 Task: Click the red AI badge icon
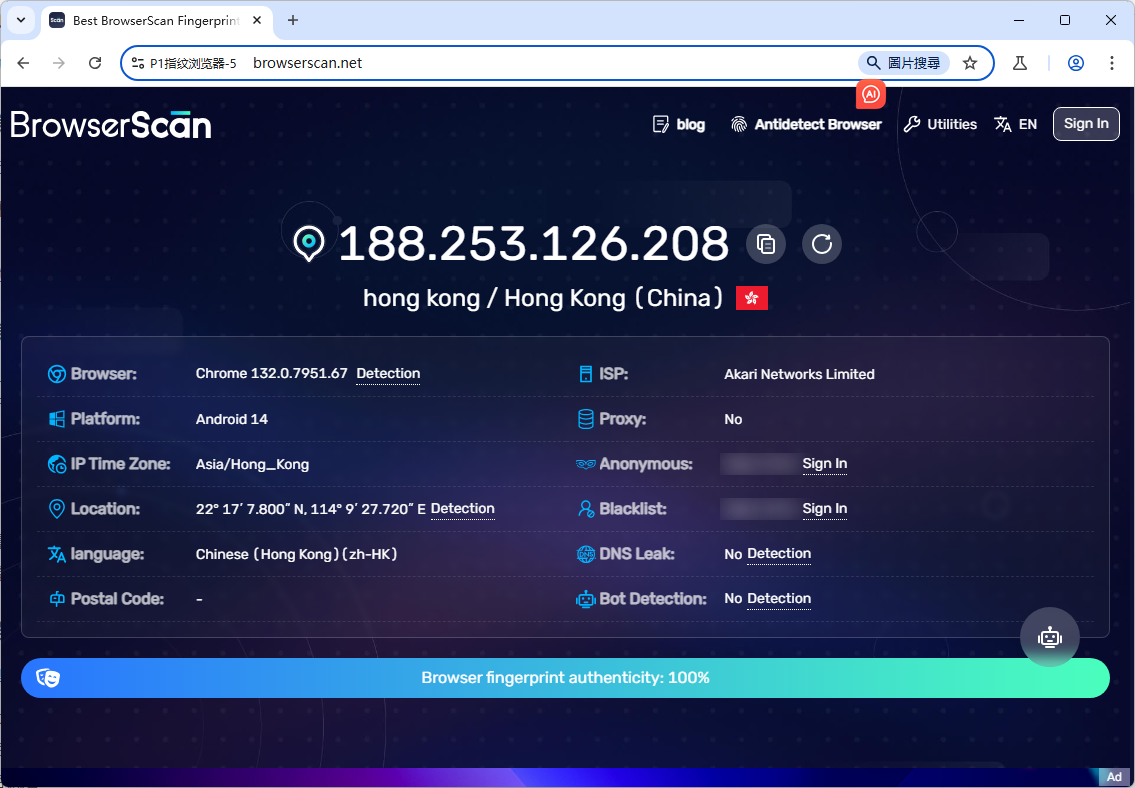point(871,94)
